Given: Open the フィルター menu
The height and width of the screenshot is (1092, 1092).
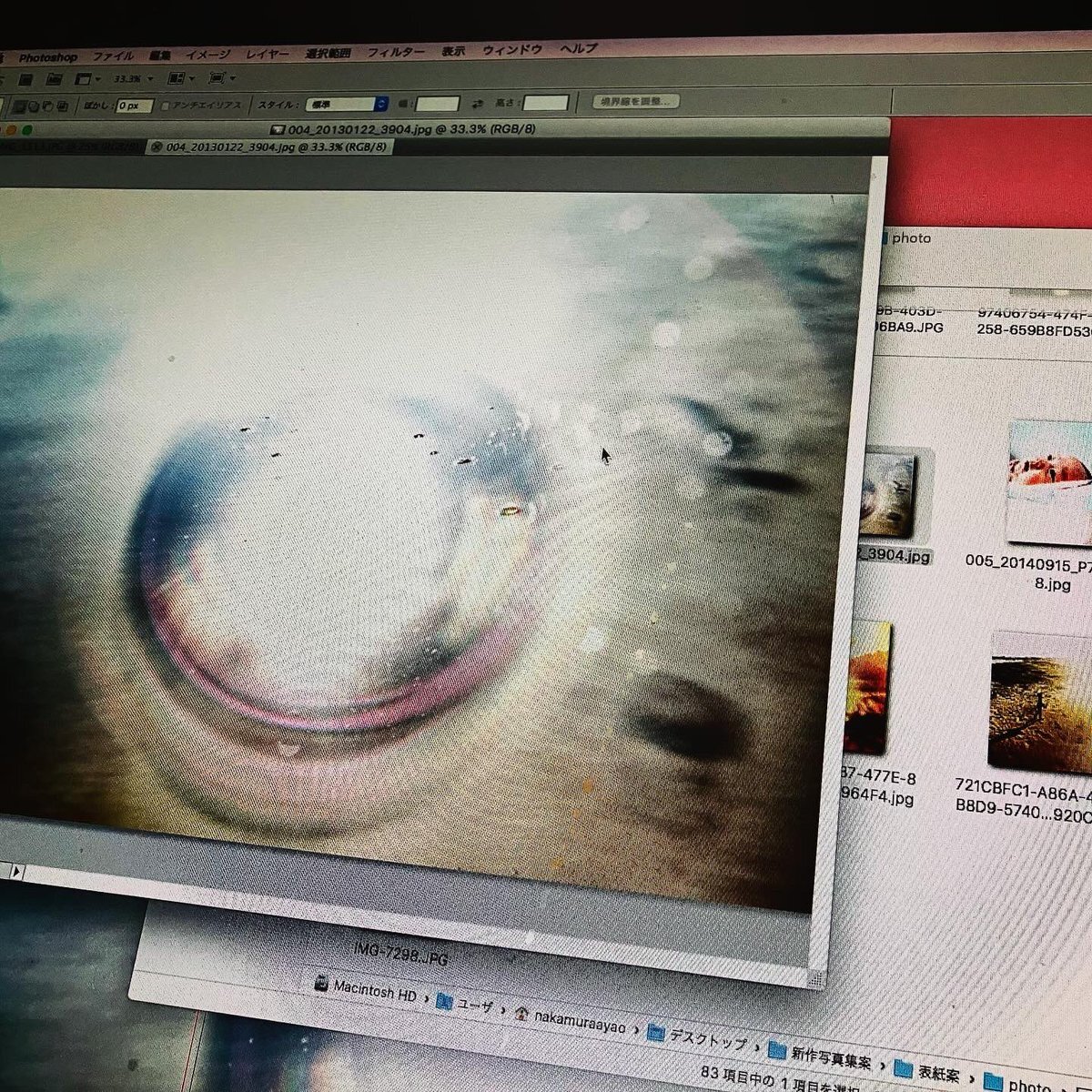Looking at the screenshot, I should click(x=396, y=53).
